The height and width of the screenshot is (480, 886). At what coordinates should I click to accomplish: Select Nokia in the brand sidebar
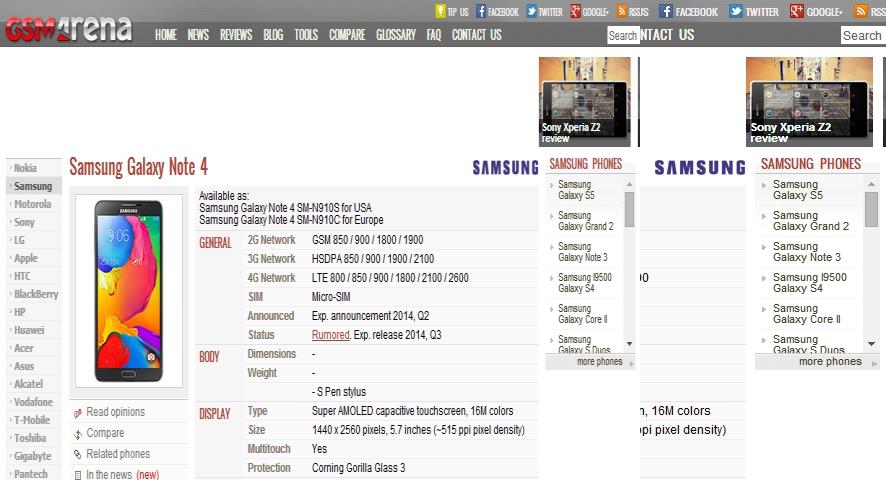[25, 168]
